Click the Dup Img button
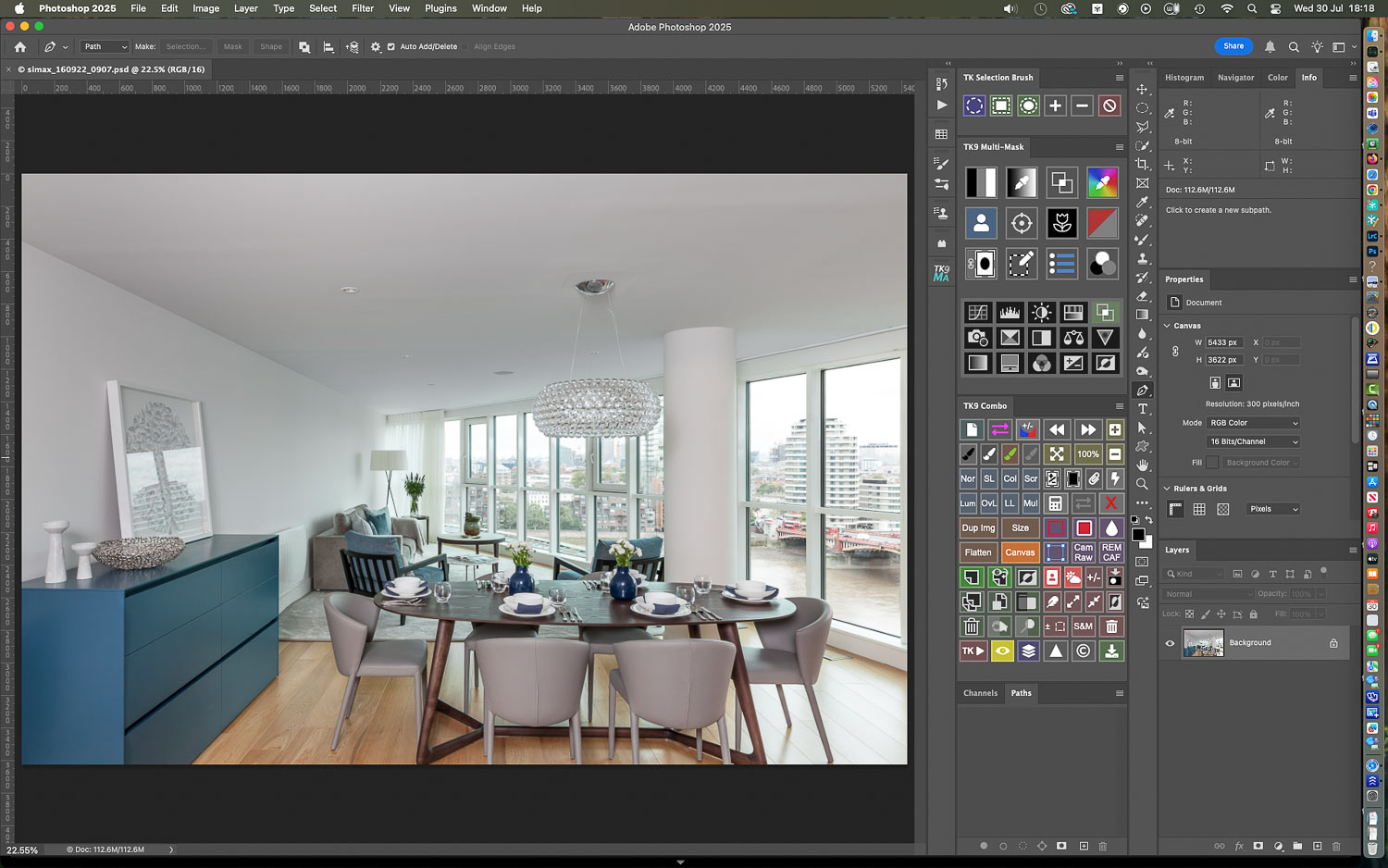 coord(978,528)
